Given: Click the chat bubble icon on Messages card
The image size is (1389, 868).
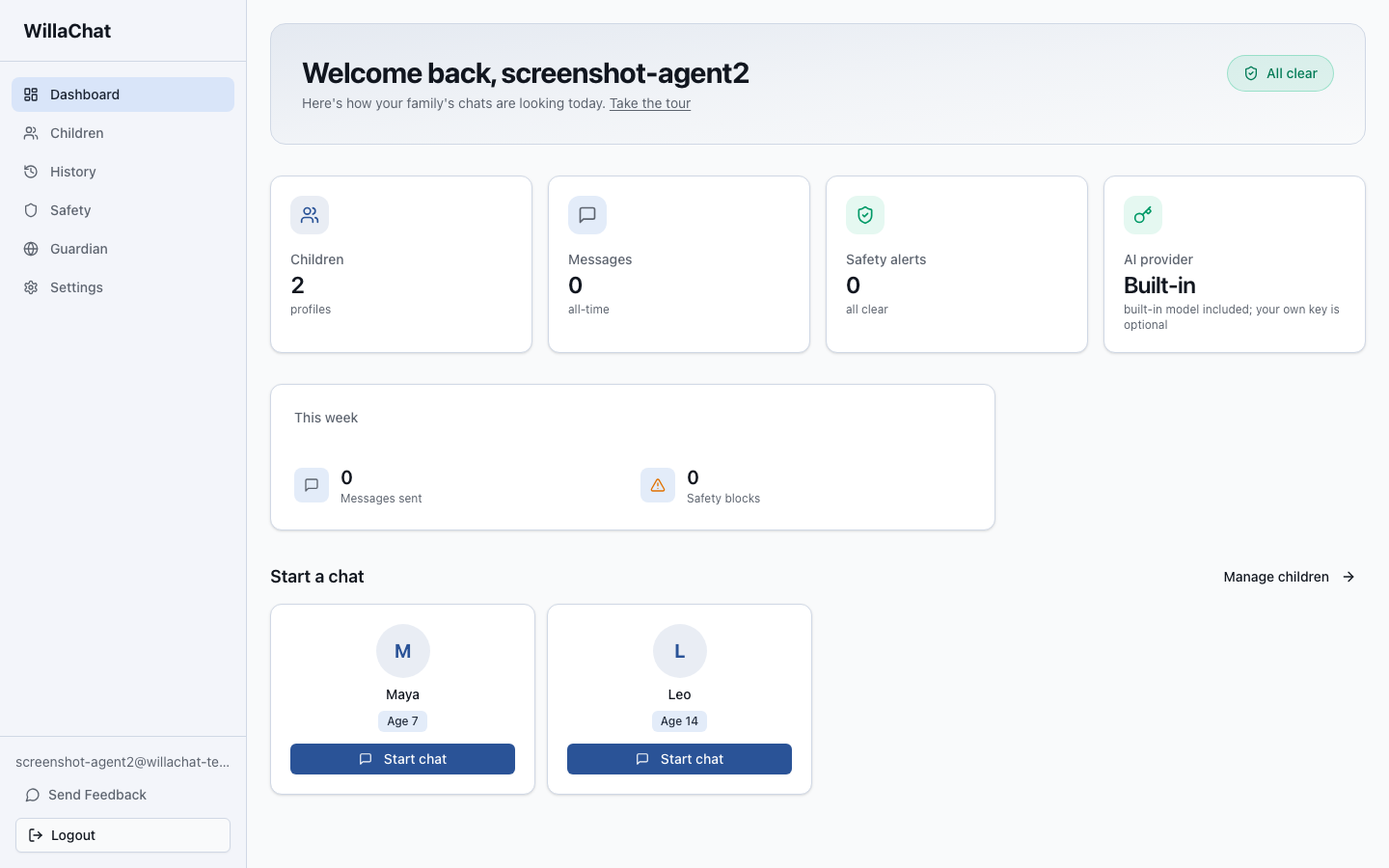Looking at the screenshot, I should click(x=587, y=215).
